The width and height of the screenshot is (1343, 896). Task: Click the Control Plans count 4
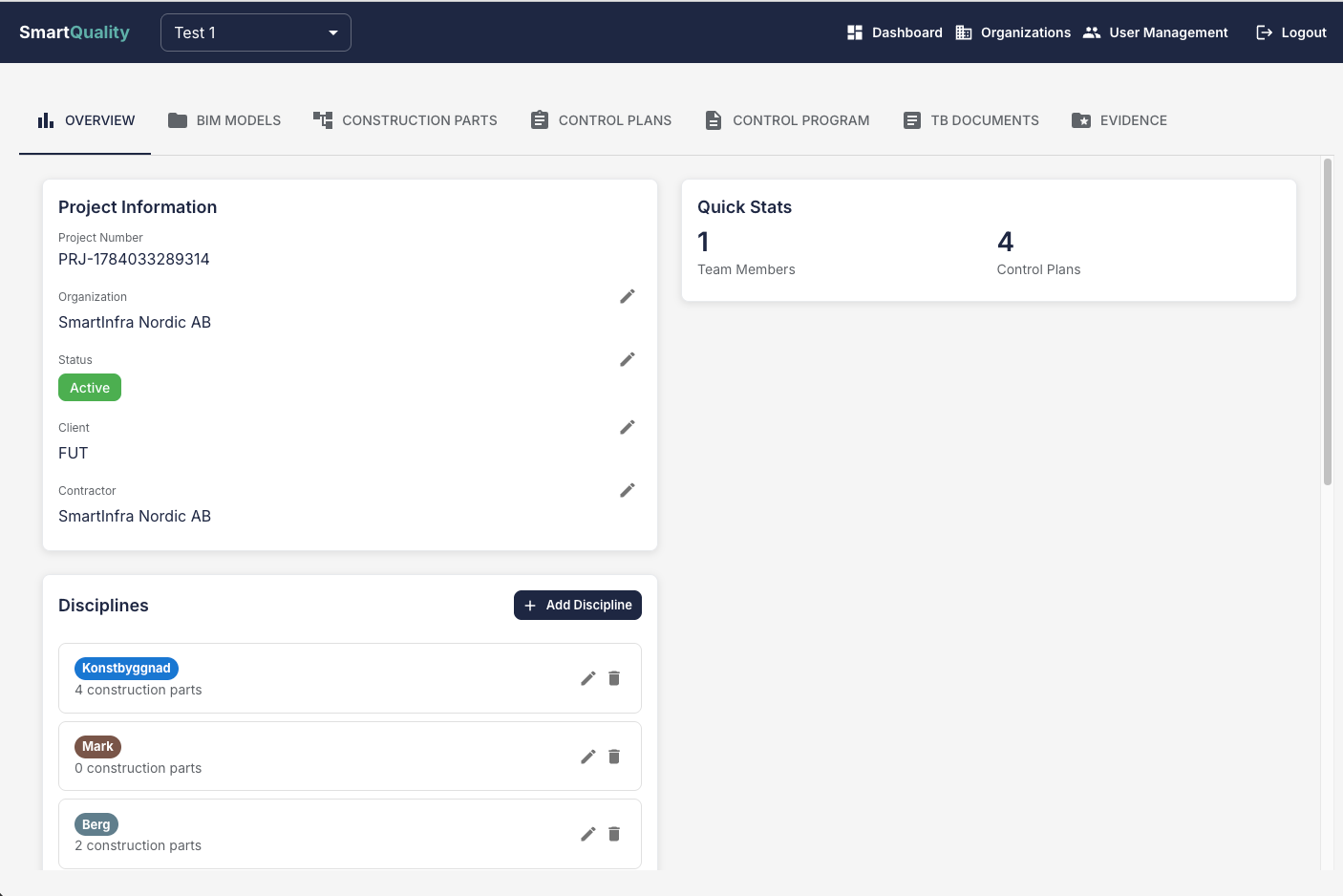1005,242
